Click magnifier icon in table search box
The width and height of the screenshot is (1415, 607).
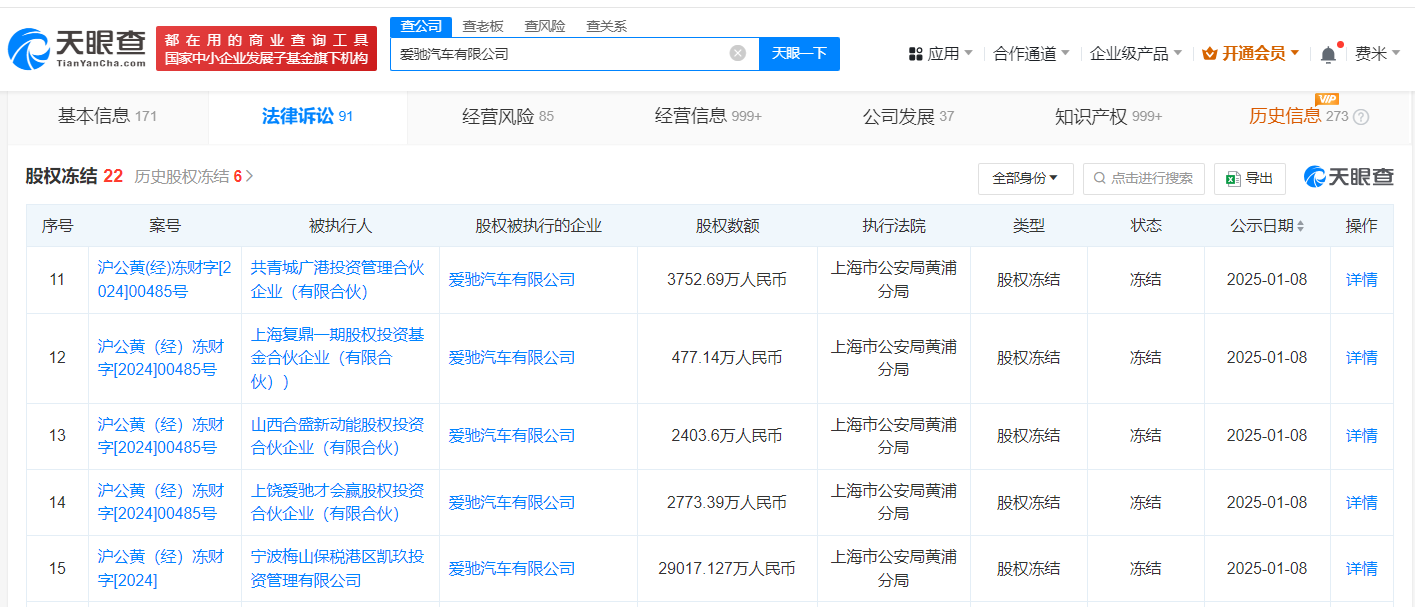click(1100, 178)
